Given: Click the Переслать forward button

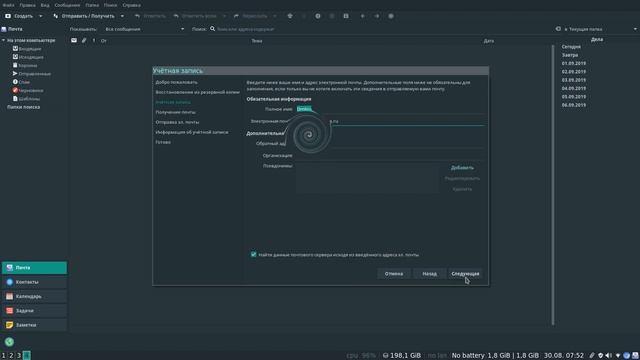Looking at the screenshot, I should coord(250,16).
